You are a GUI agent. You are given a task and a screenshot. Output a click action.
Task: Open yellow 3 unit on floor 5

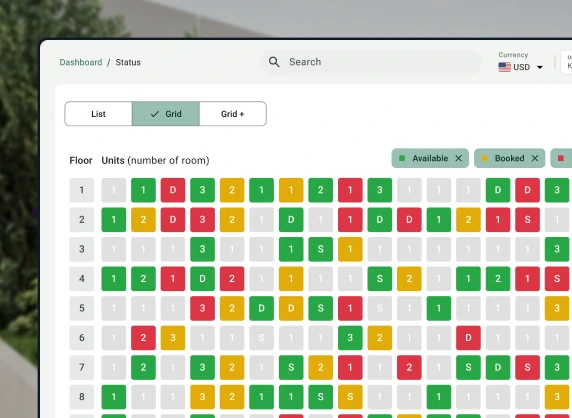(557, 308)
